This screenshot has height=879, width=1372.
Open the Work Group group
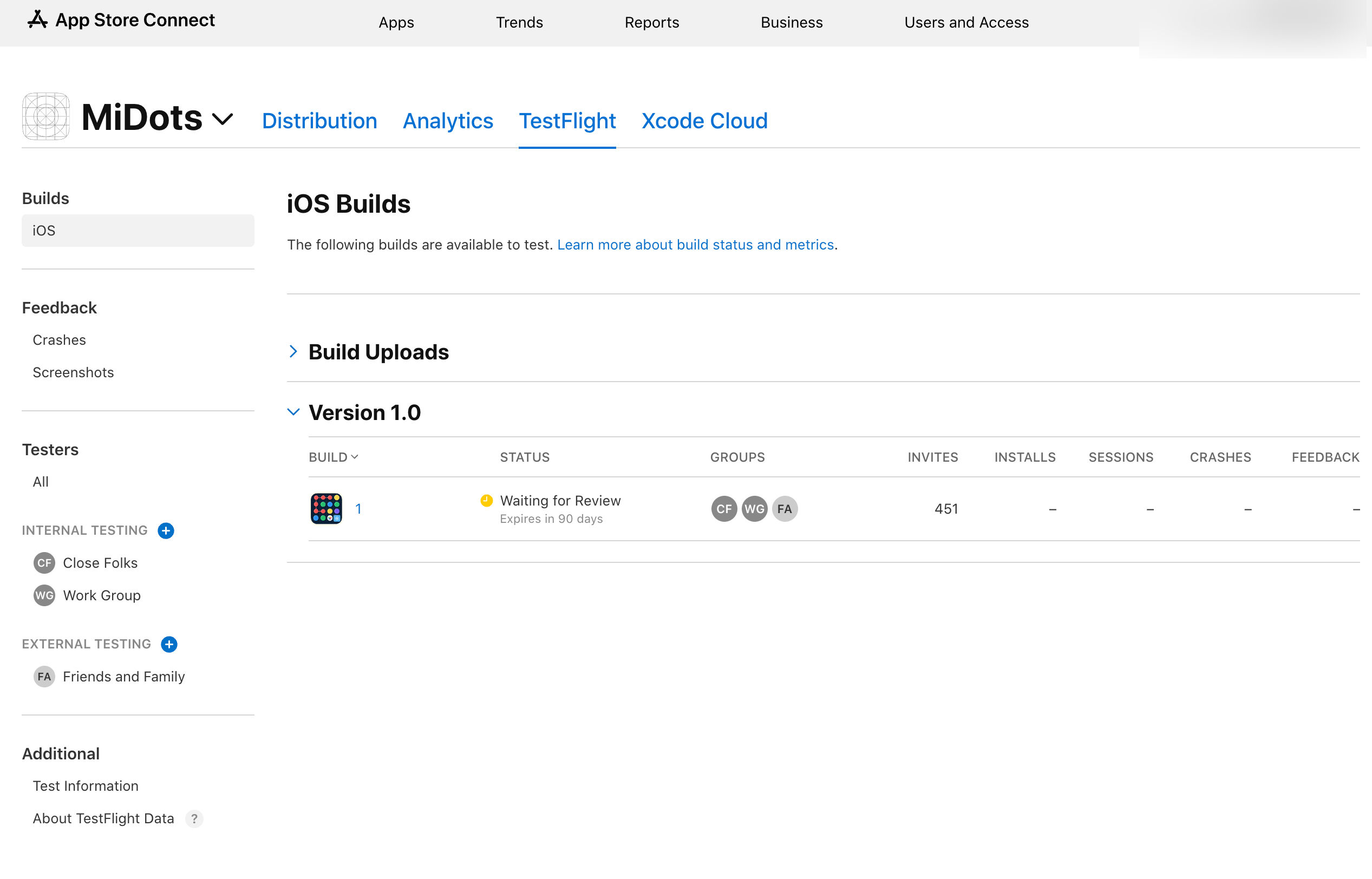click(102, 596)
